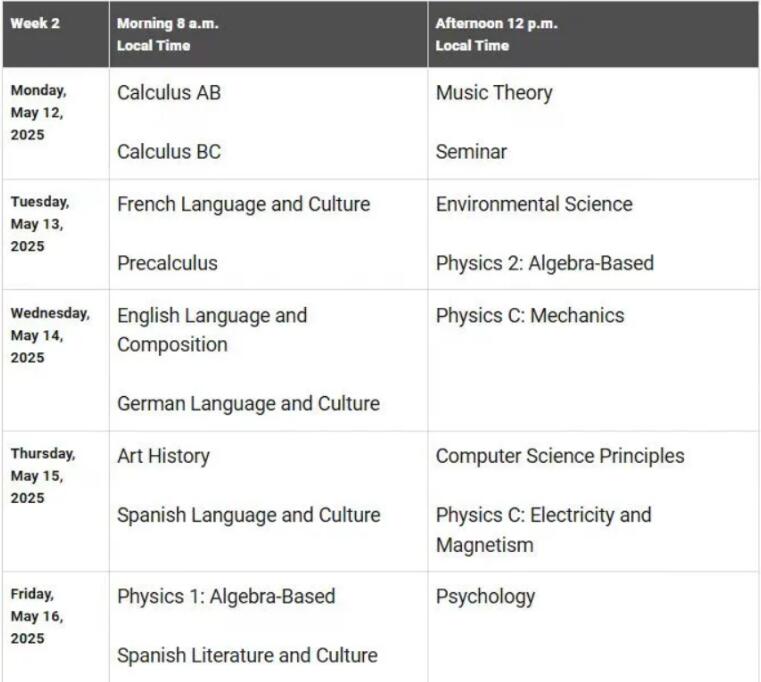Click the Week 2 column header
This screenshot has width=761, height=682.
tap(35, 24)
